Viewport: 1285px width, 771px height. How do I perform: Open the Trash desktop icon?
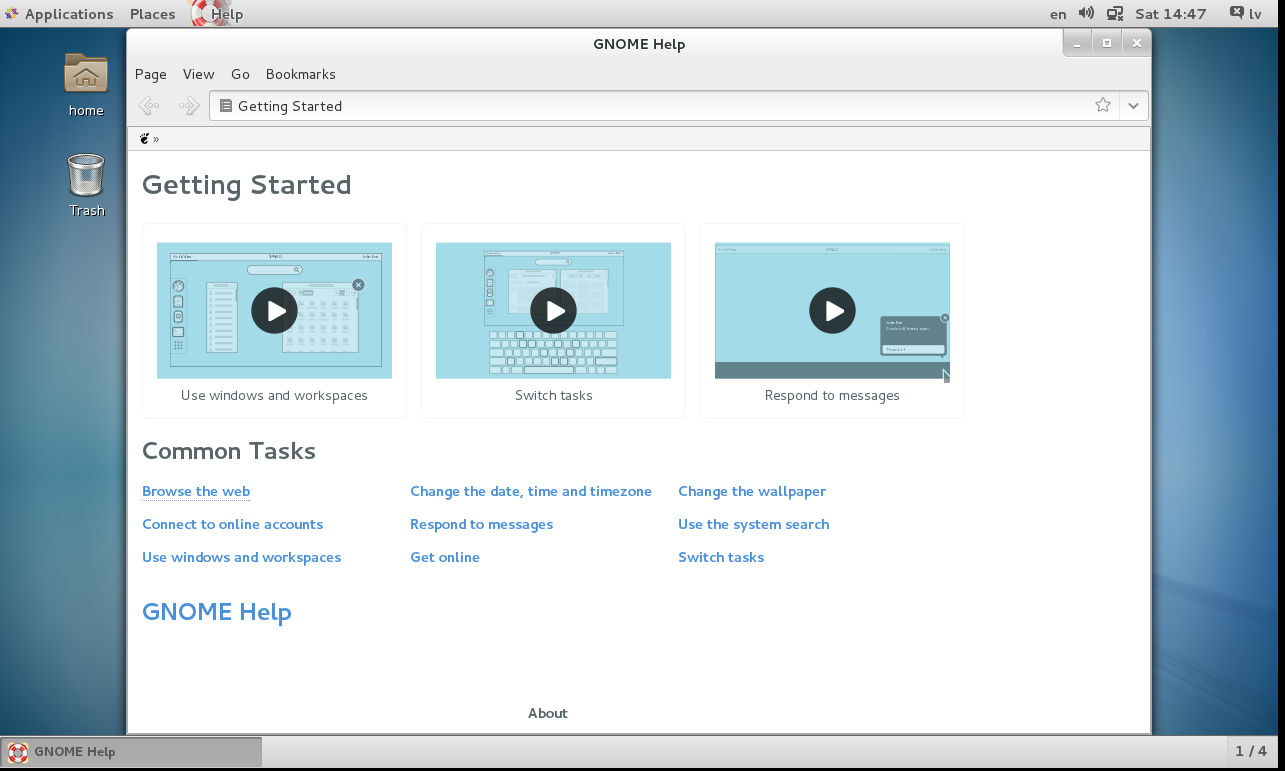(x=86, y=185)
